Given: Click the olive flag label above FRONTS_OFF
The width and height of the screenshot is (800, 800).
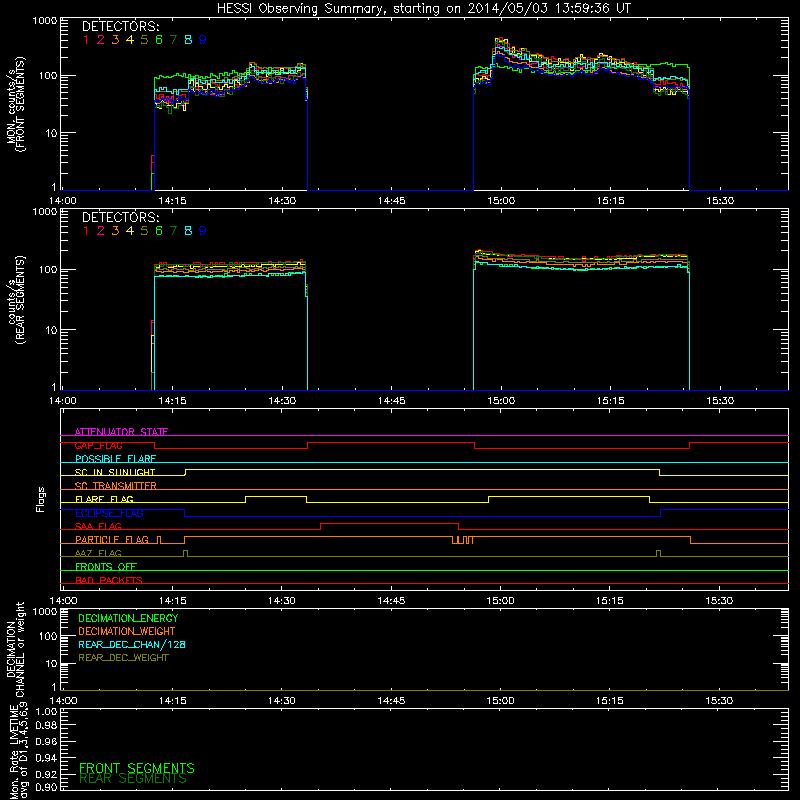Looking at the screenshot, I should click(x=98, y=554).
